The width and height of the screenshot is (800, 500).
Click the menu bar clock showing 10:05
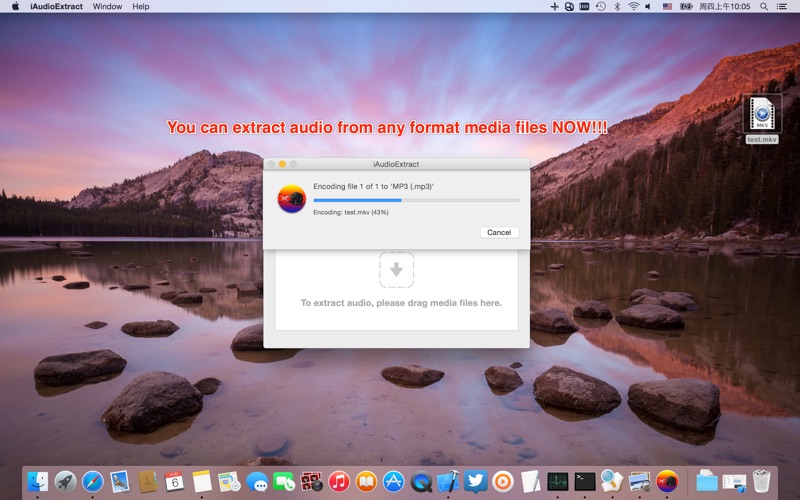724,6
